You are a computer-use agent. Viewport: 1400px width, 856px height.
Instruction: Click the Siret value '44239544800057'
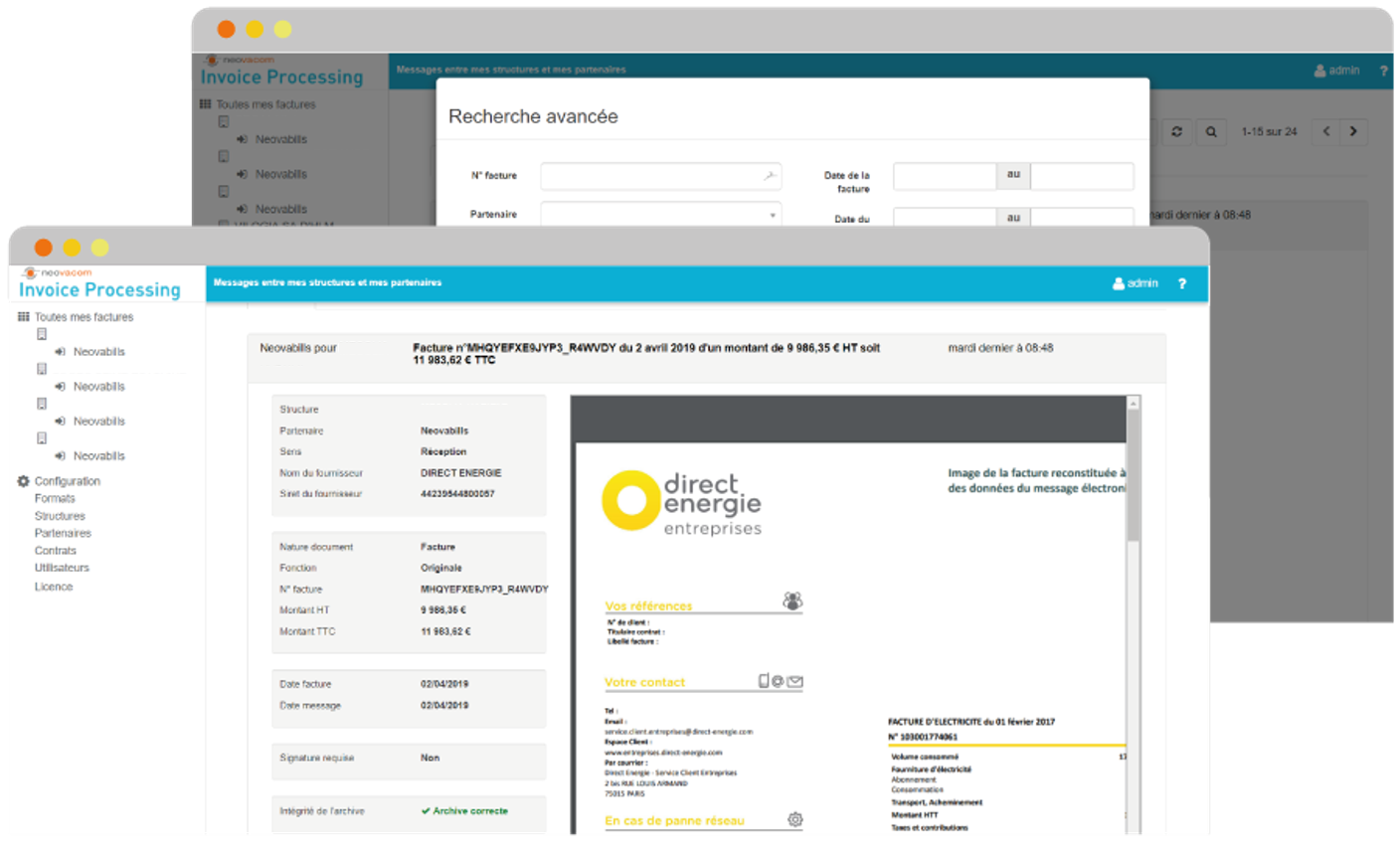coord(457,493)
